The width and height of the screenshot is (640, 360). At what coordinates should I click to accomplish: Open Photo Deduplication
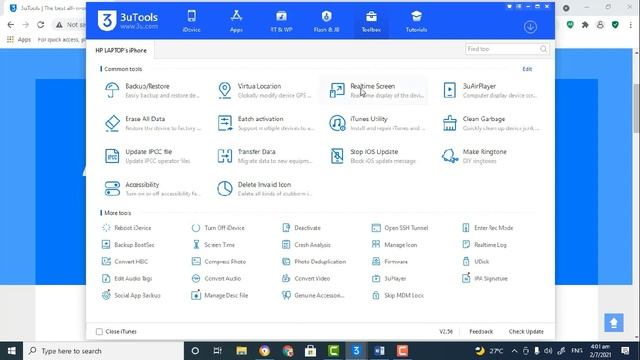click(314, 262)
